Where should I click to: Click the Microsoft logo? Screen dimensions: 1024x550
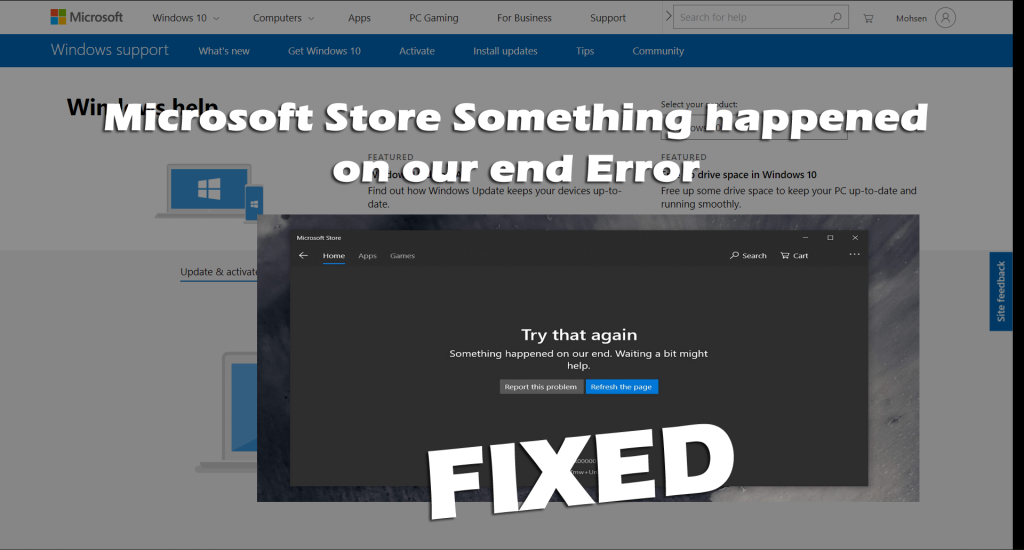[86, 18]
